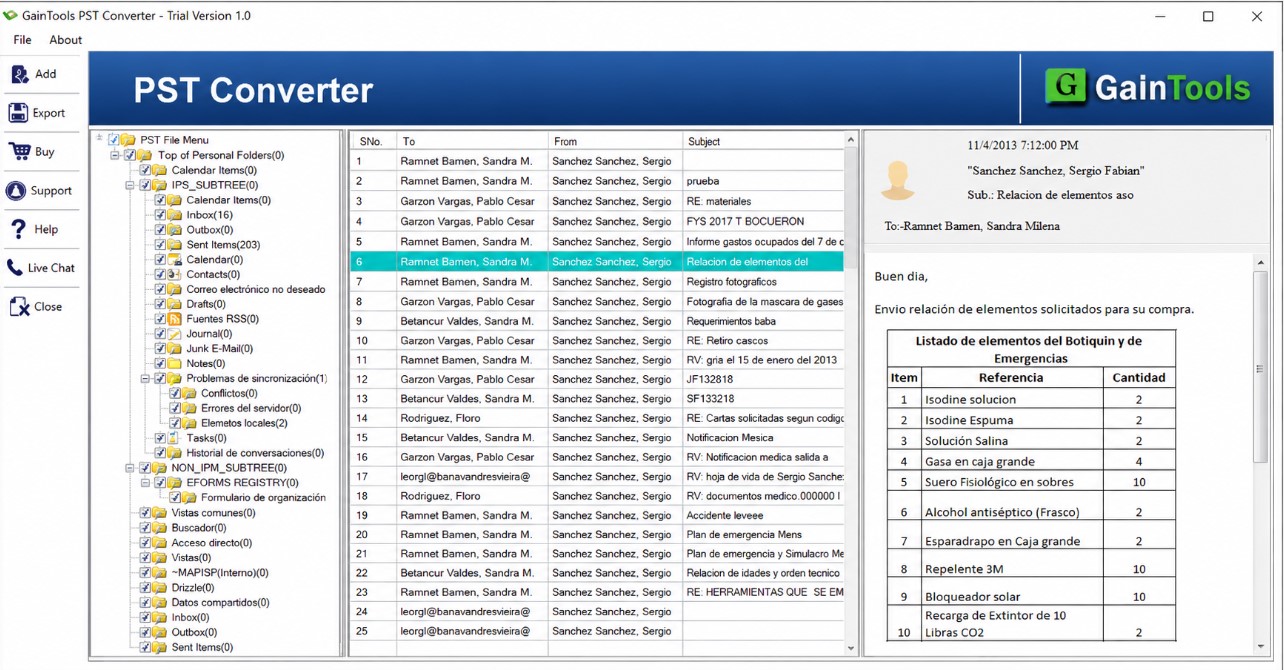1284x670 pixels.
Task: Collapse Problemas de sincronización node
Action: click(146, 379)
